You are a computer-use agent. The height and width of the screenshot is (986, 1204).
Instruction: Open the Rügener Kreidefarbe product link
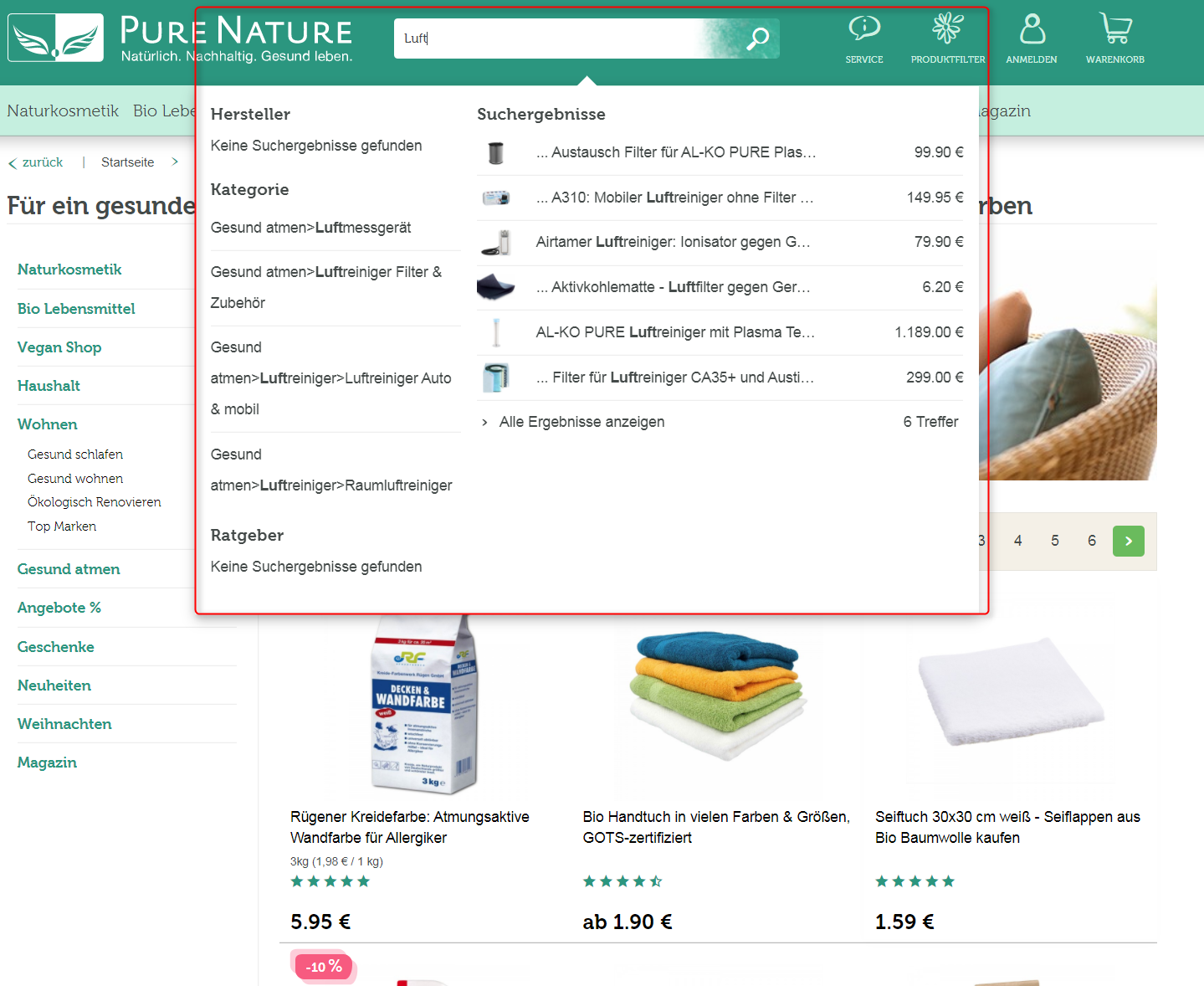pyautogui.click(x=409, y=827)
